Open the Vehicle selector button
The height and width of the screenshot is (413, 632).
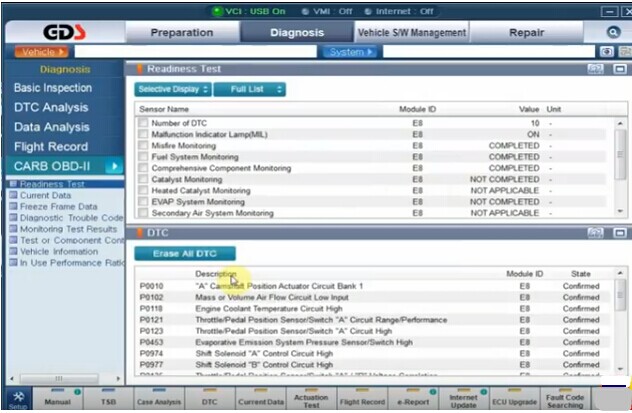pos(42,52)
